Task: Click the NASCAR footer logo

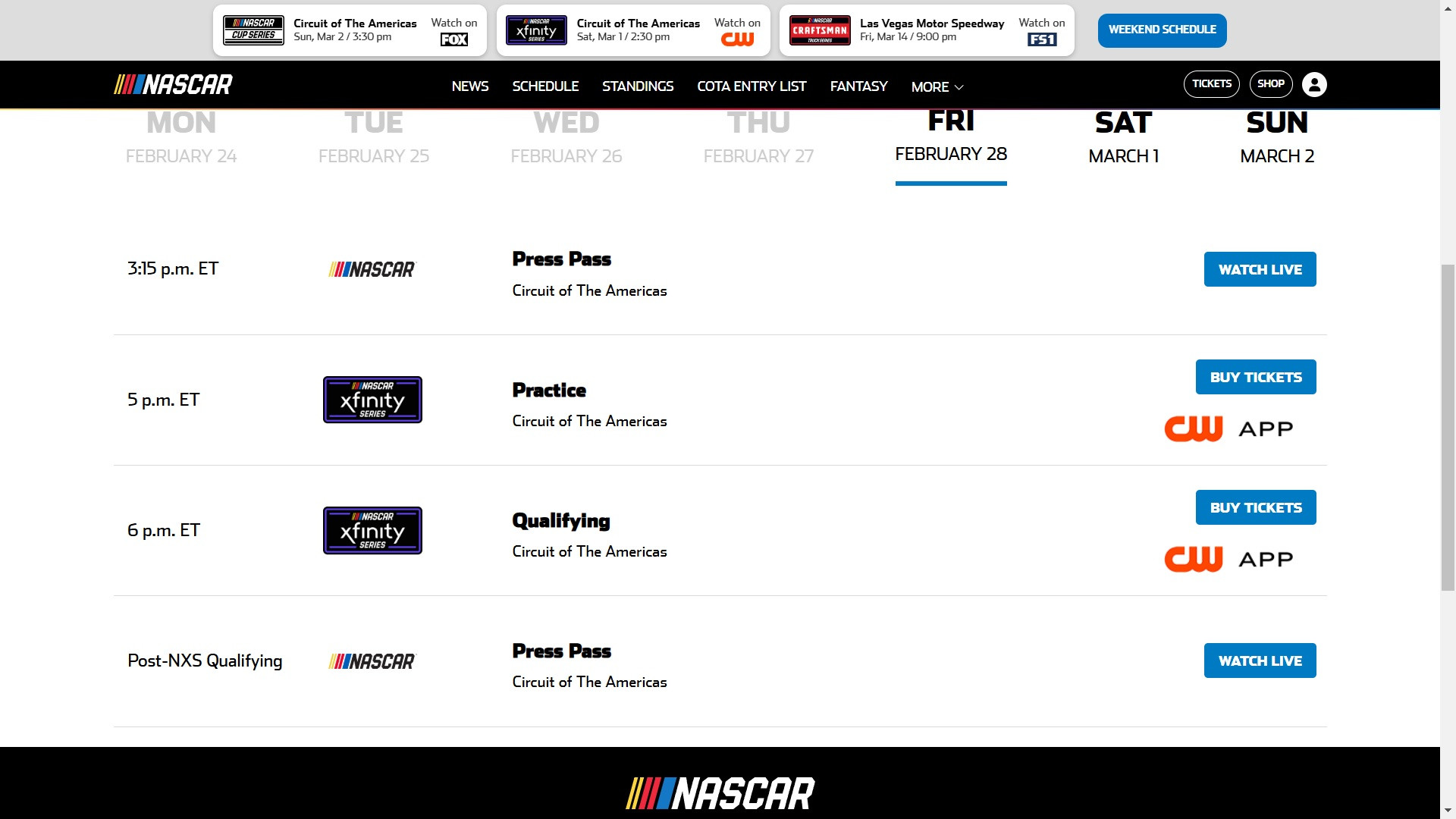Action: point(720,793)
